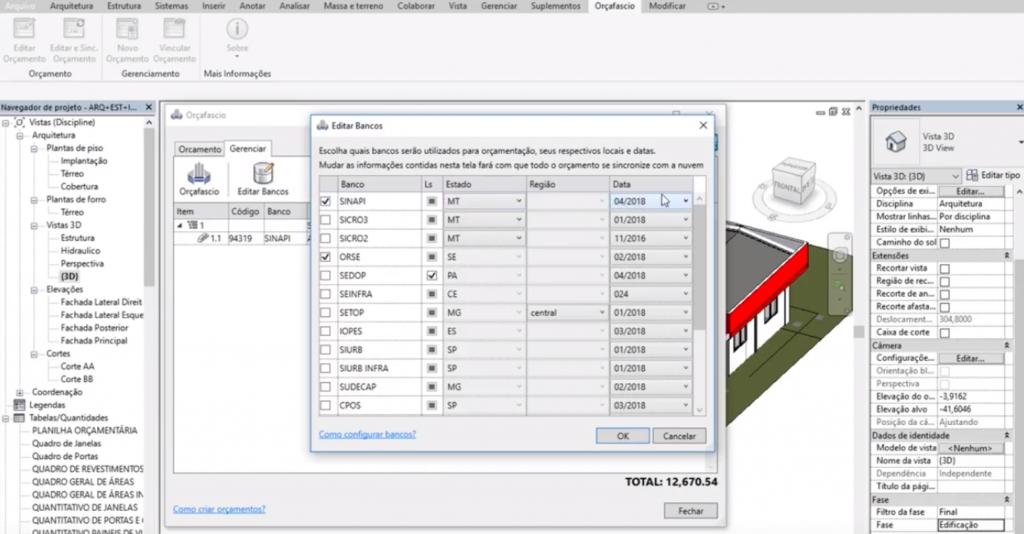Close the Navegador de projeto panel
1024x534 pixels.
148,107
